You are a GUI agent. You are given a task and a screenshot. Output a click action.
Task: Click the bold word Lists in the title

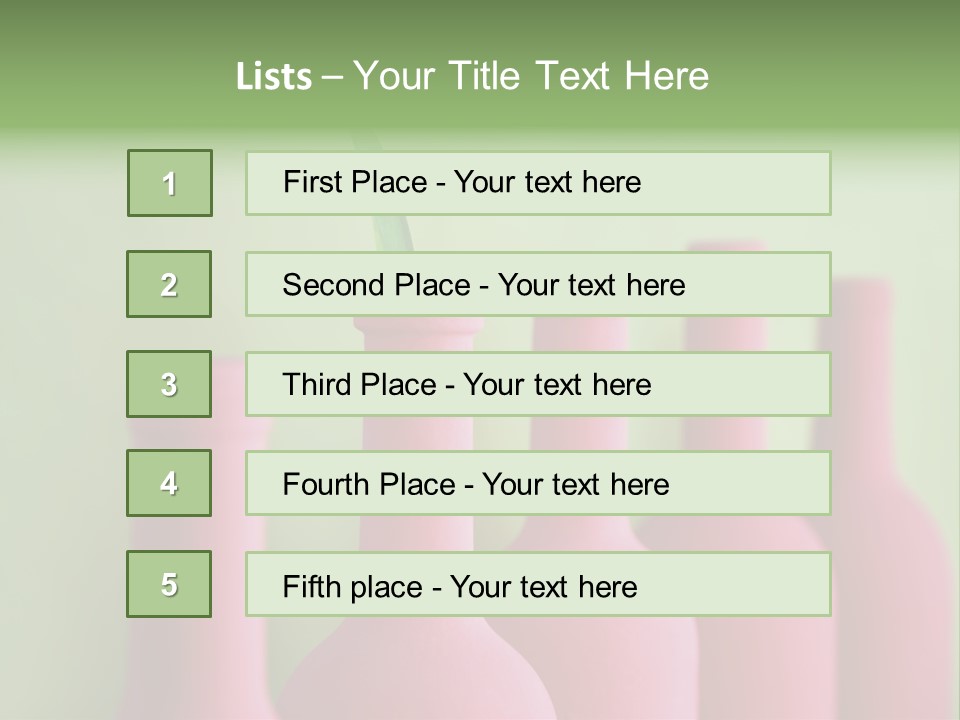pyautogui.click(x=273, y=77)
